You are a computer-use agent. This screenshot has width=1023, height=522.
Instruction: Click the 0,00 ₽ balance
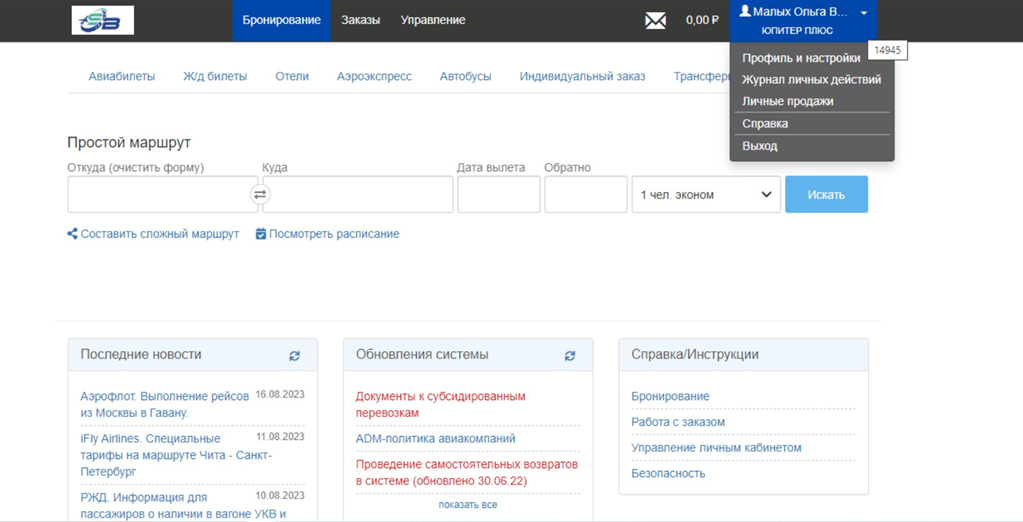tap(702, 20)
